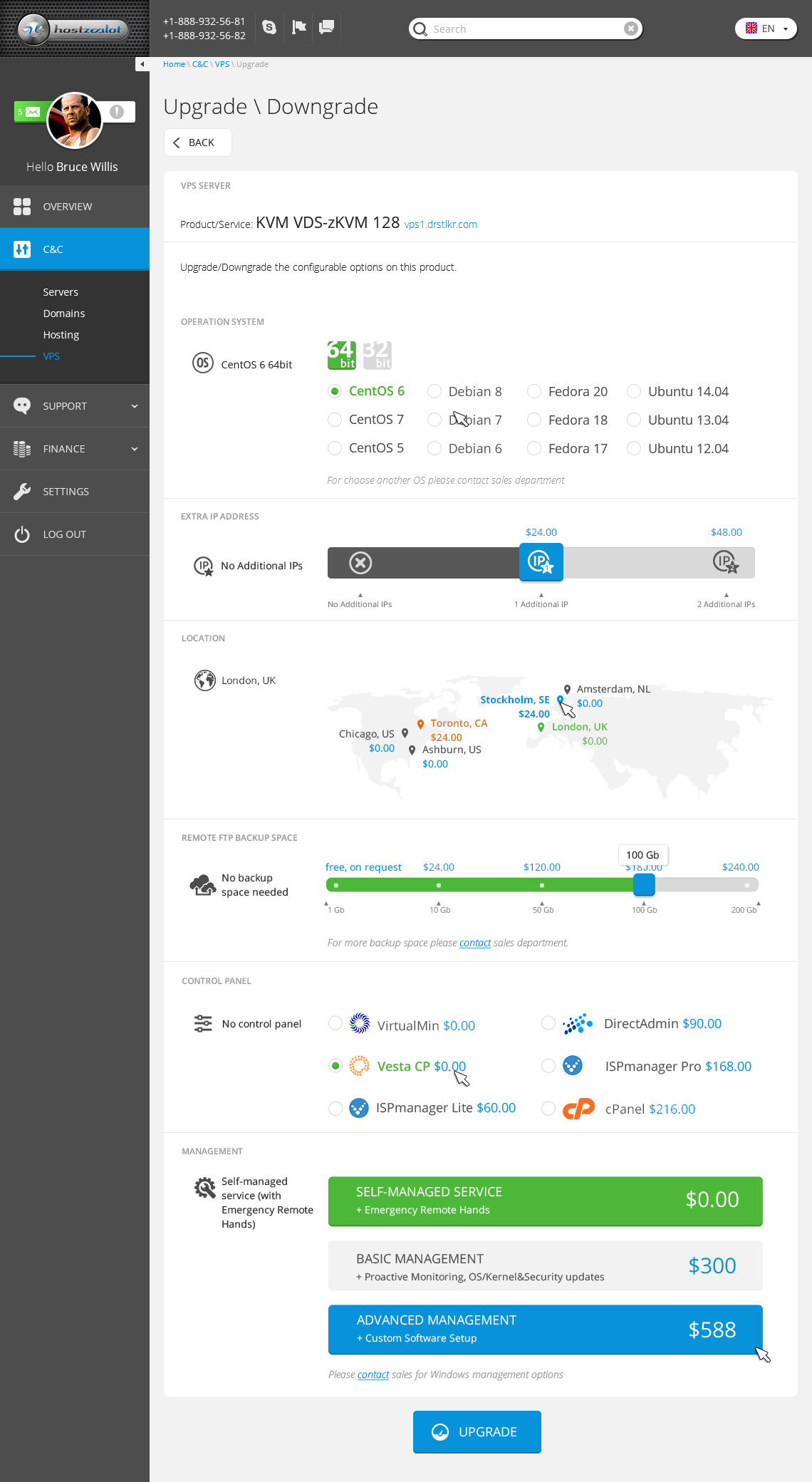Open C&C section in sidebar
The width and height of the screenshot is (812, 1482).
75,249
